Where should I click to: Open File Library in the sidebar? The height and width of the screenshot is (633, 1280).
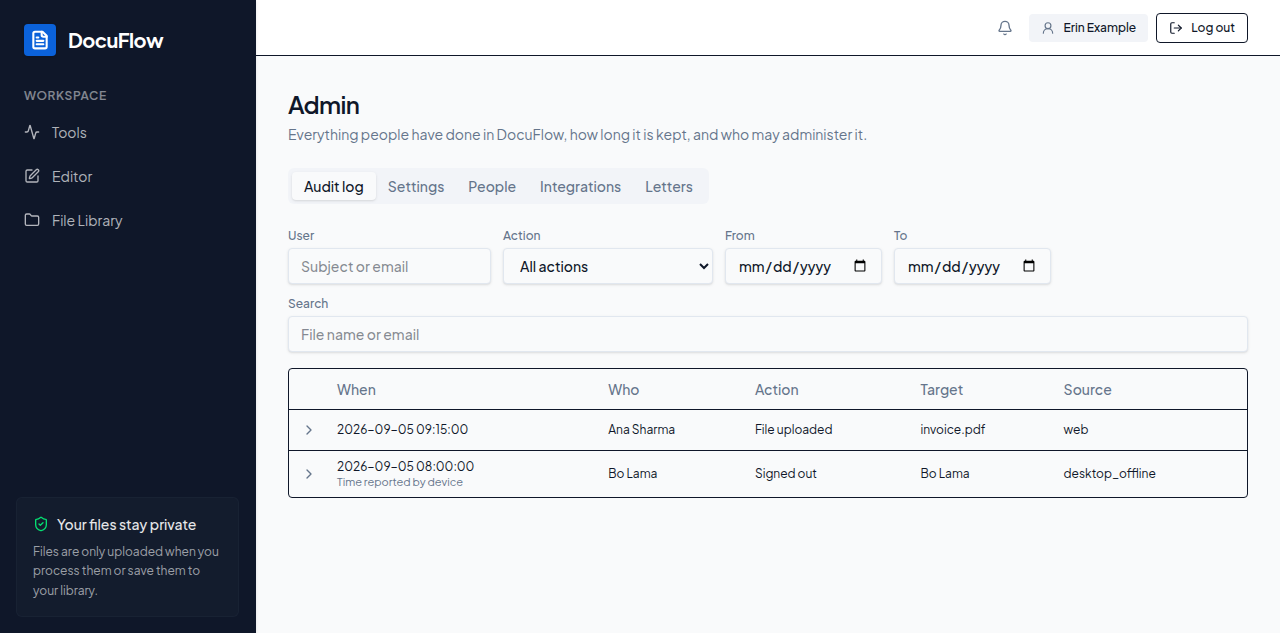coord(128,220)
